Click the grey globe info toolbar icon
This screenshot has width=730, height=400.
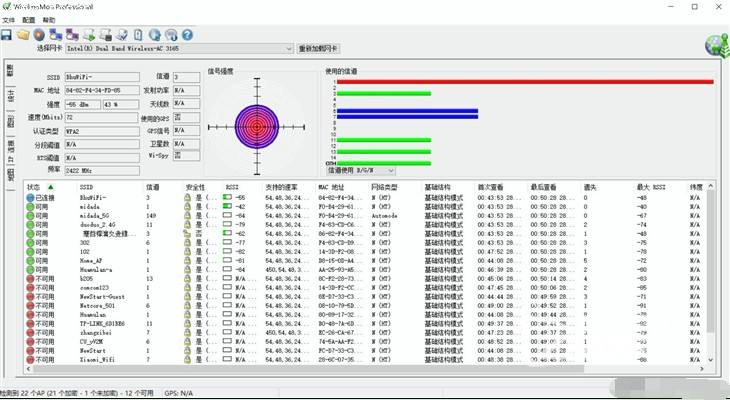click(171, 35)
